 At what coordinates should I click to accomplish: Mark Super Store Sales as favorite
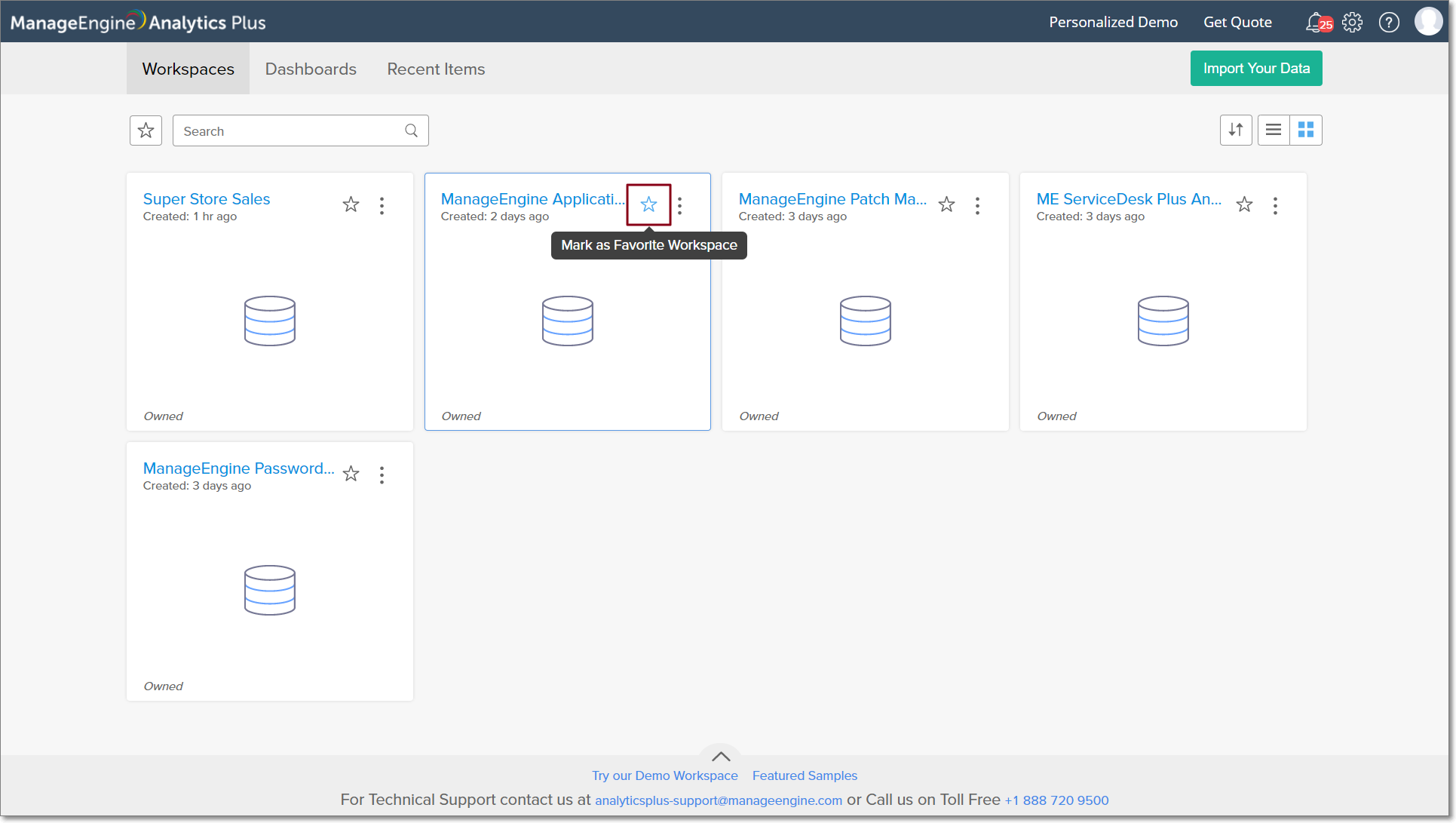point(351,204)
